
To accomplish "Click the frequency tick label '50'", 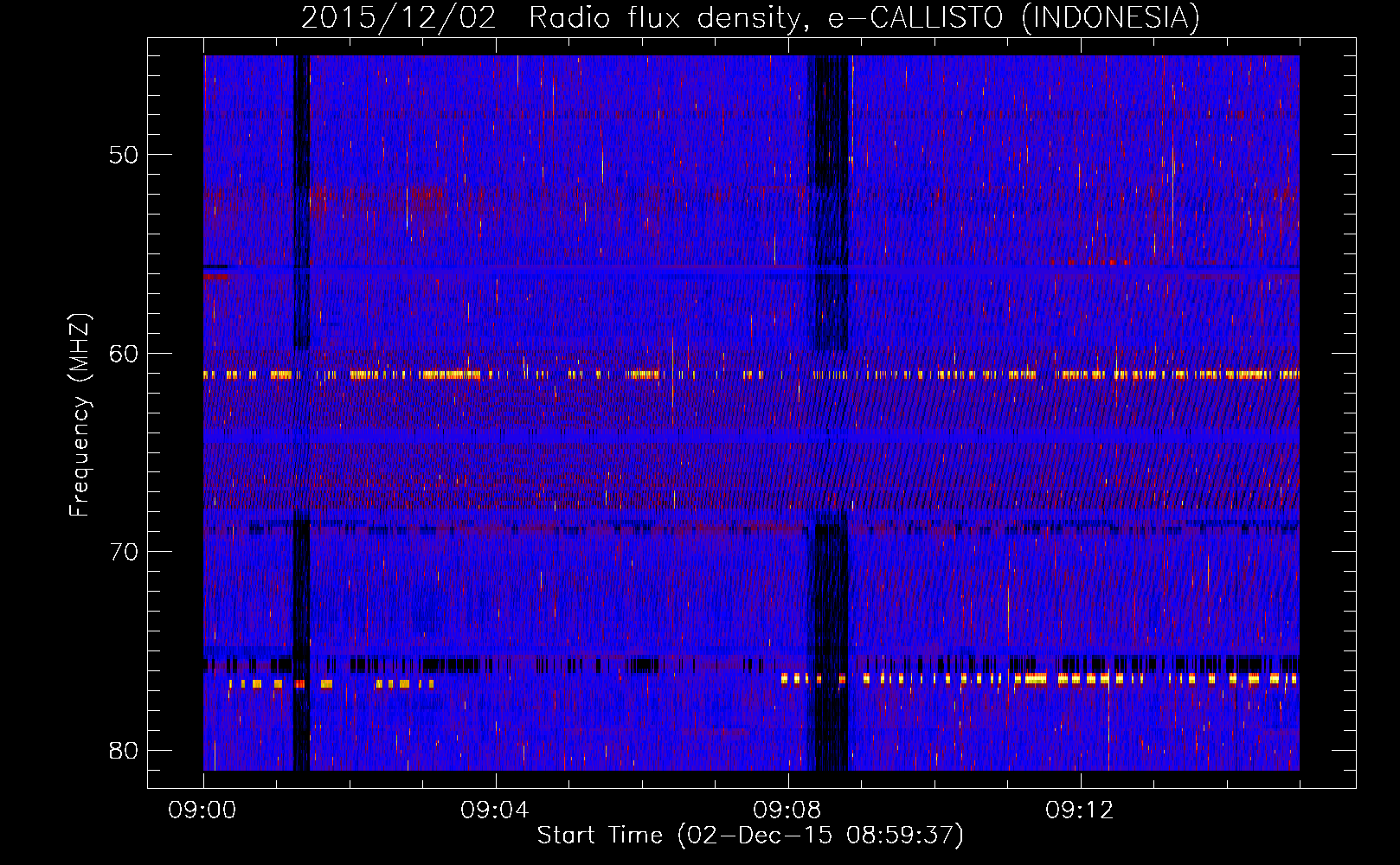I will coord(124,155).
